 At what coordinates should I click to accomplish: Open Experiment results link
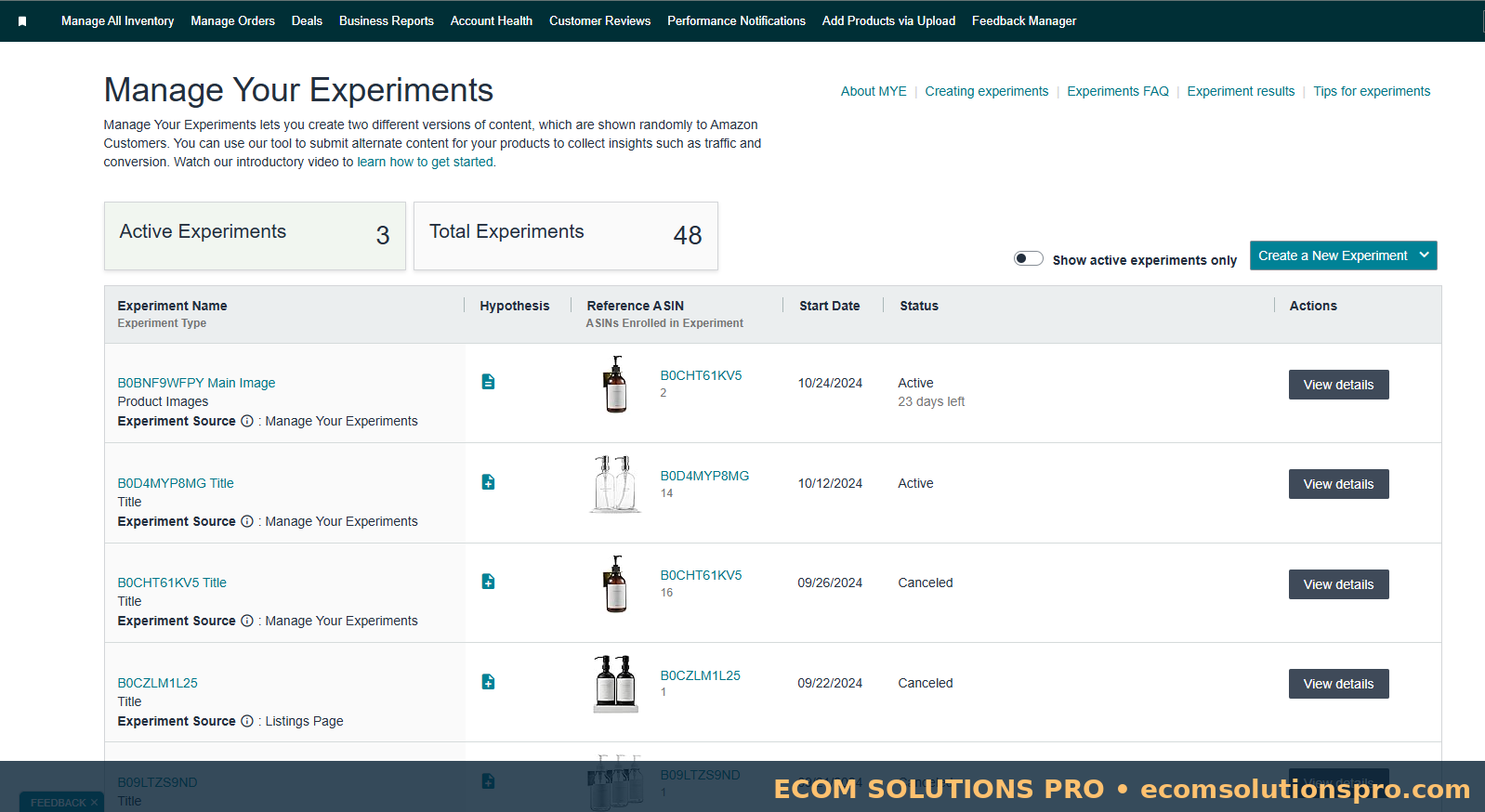[1241, 91]
